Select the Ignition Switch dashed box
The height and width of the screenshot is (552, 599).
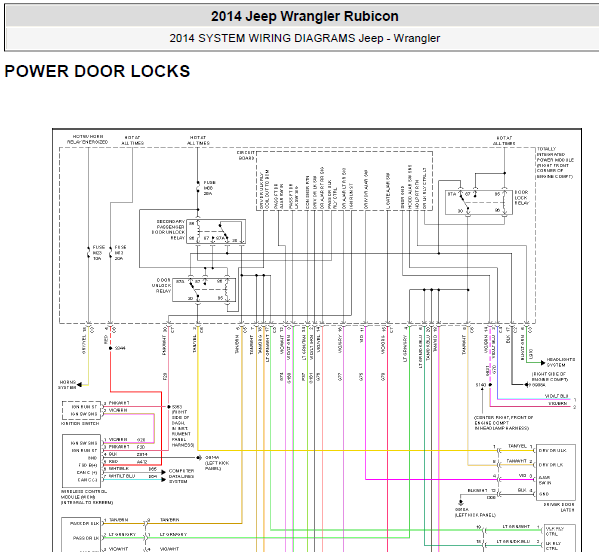(81, 411)
